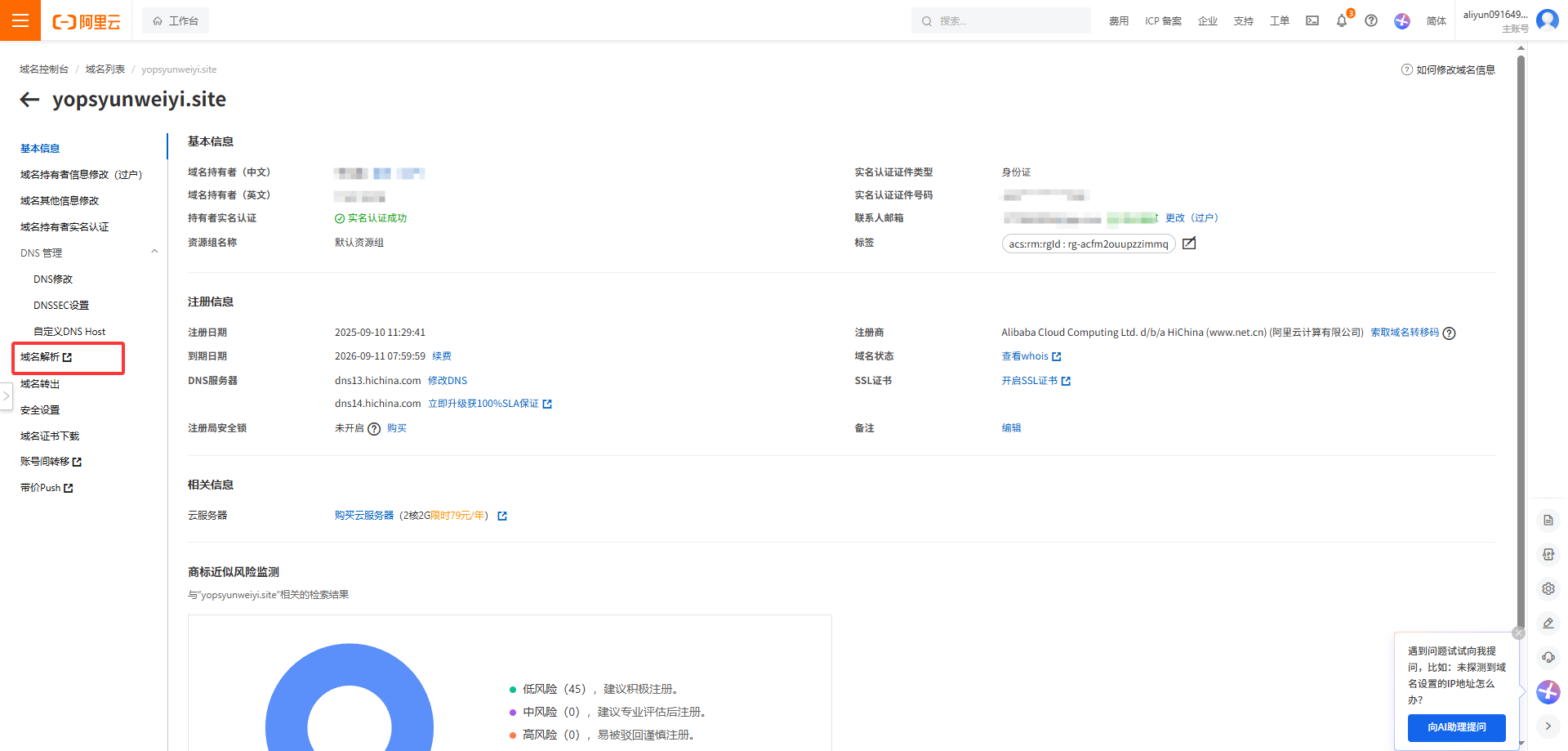Click the back arrow beside yopsyunweiyi.site
This screenshot has width=1568, height=751.
30,100
